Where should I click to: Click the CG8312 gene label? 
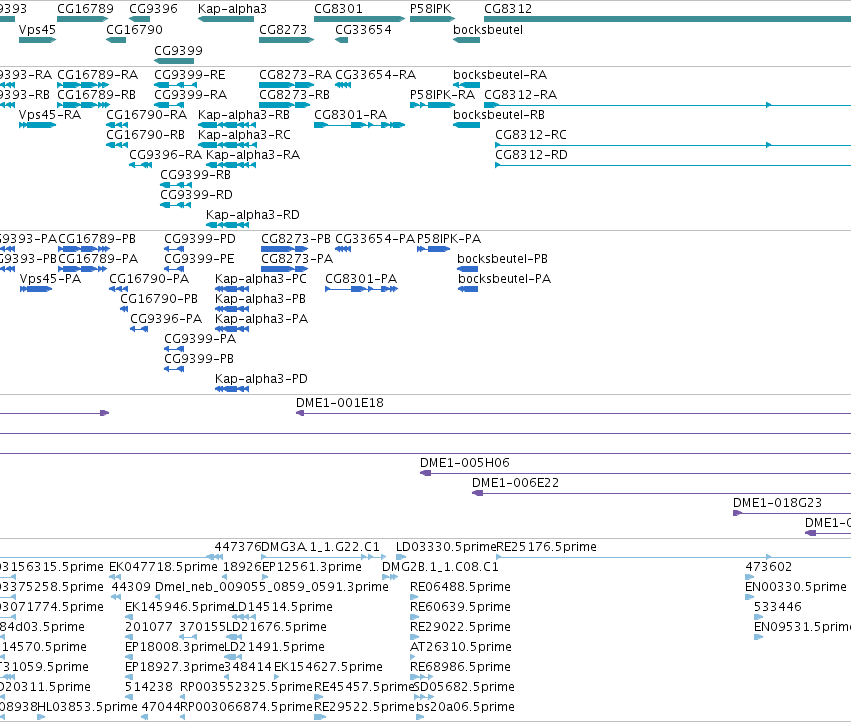(x=508, y=9)
